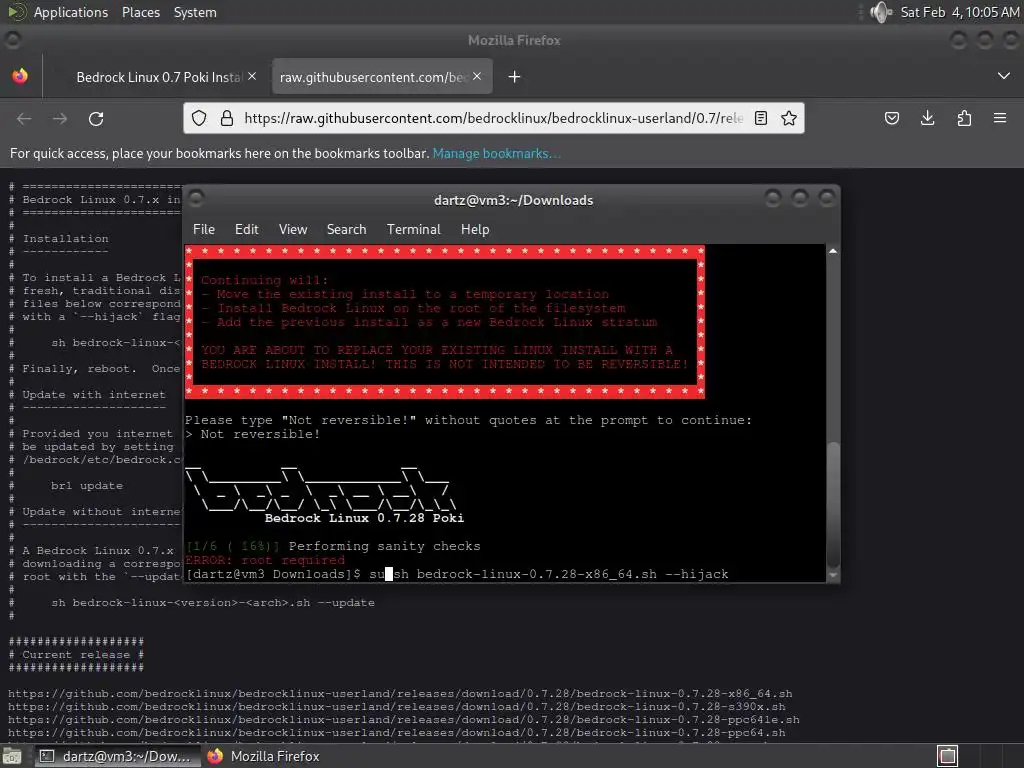Open terminal View menu

point(293,229)
